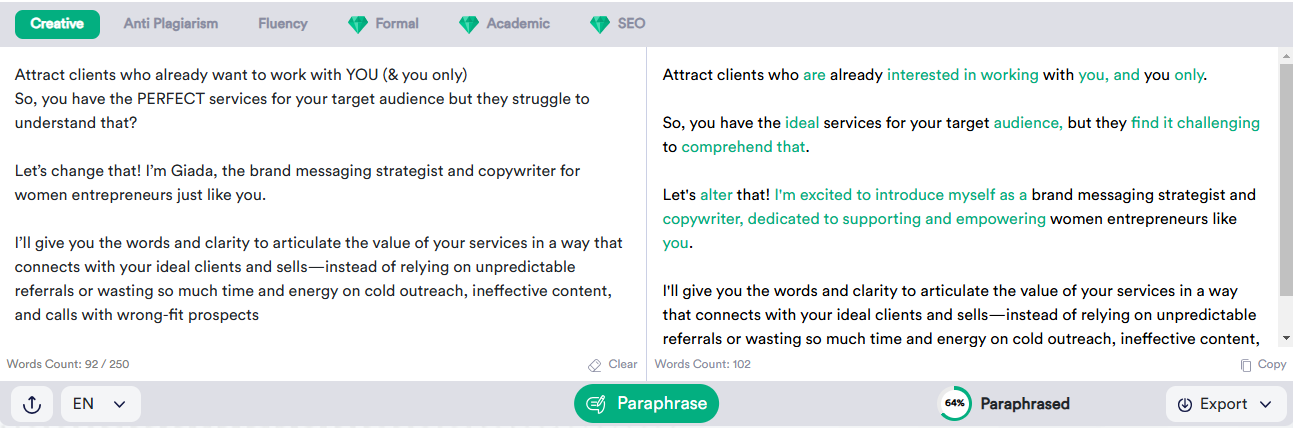Select the Fluency mode tab
Image resolution: width=1293 pixels, height=428 pixels.
tap(283, 24)
